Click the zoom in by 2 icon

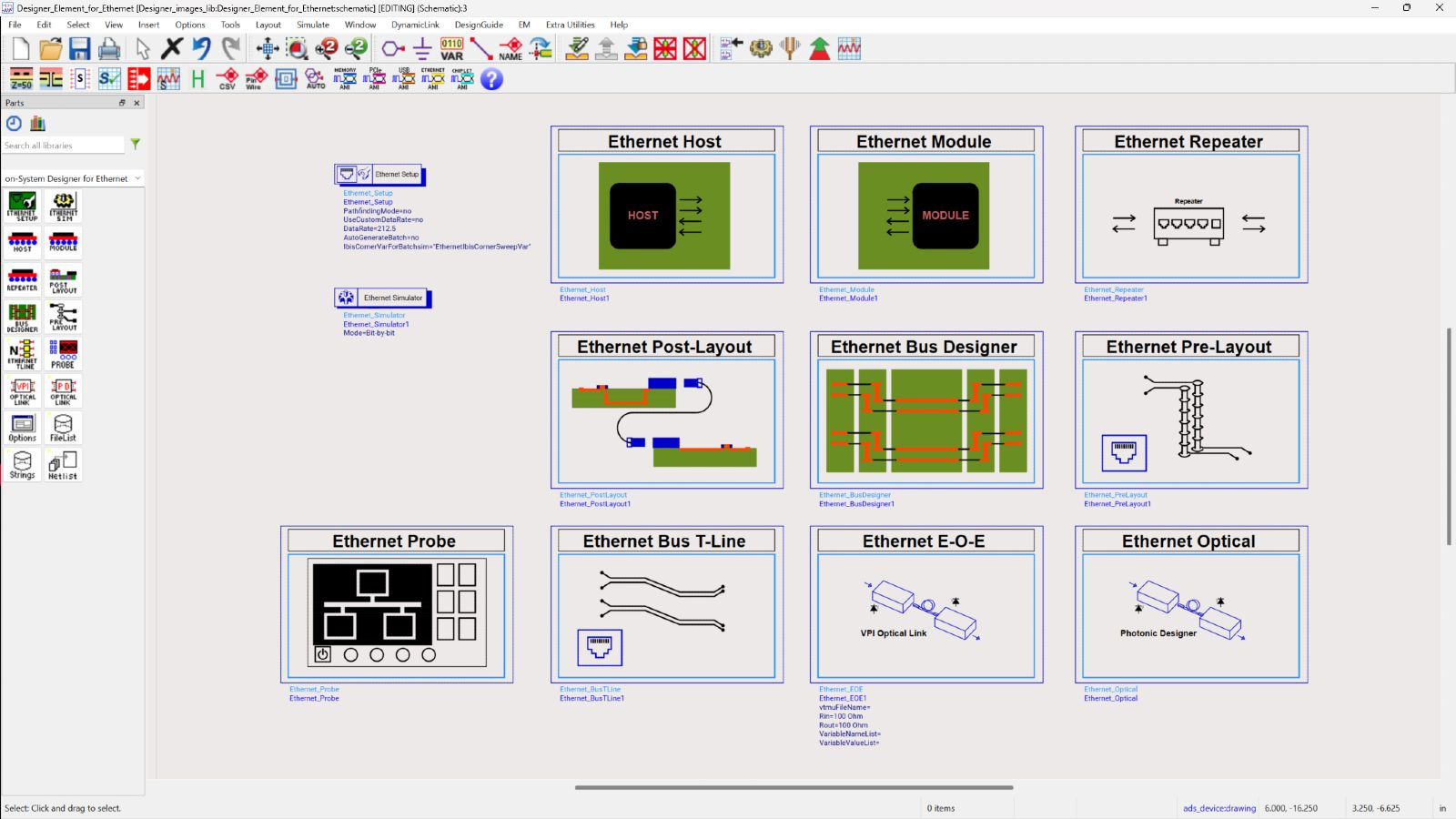pos(326,48)
